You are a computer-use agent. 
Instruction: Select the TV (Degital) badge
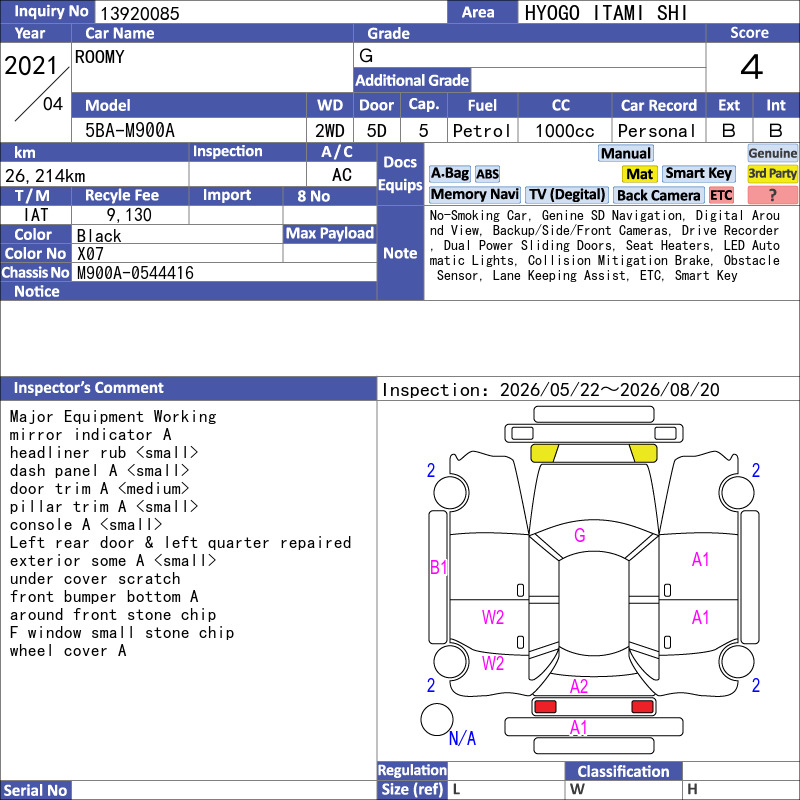[567, 195]
